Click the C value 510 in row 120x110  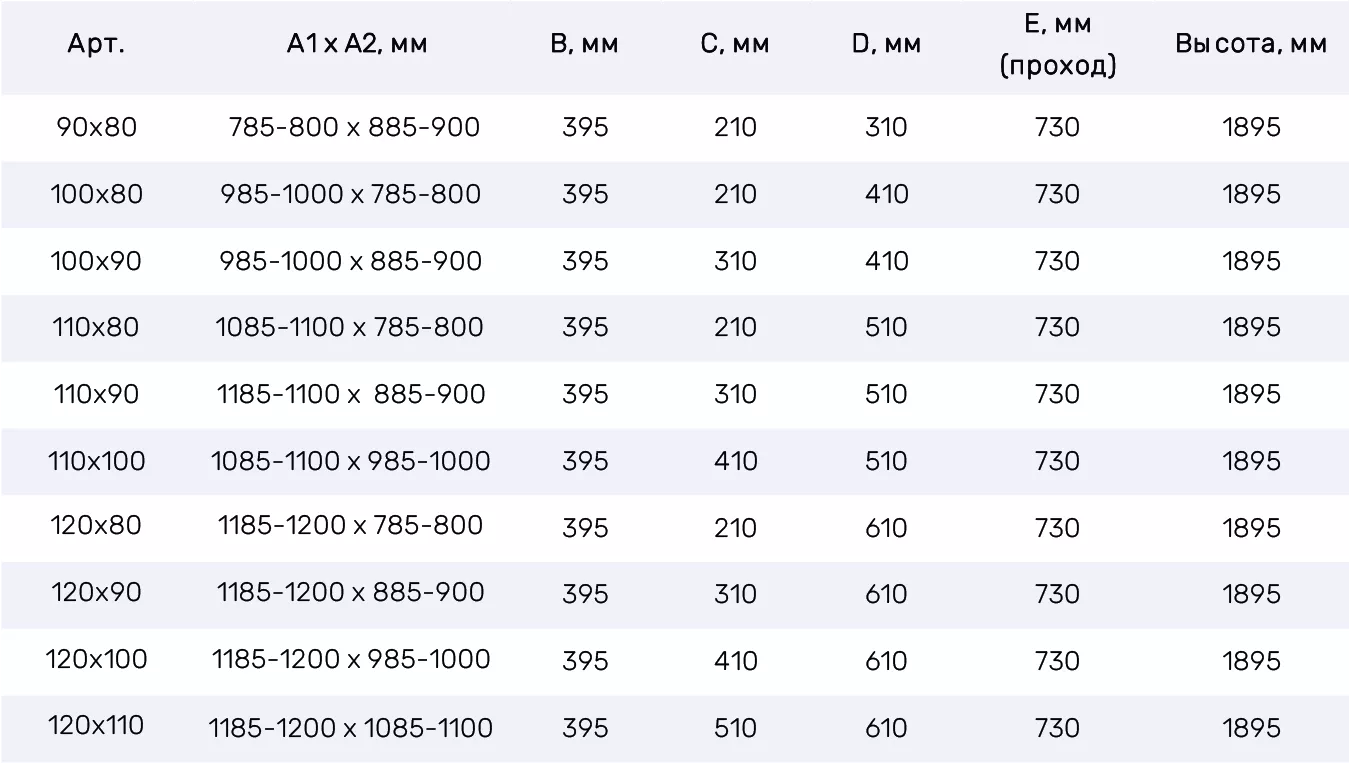point(735,728)
